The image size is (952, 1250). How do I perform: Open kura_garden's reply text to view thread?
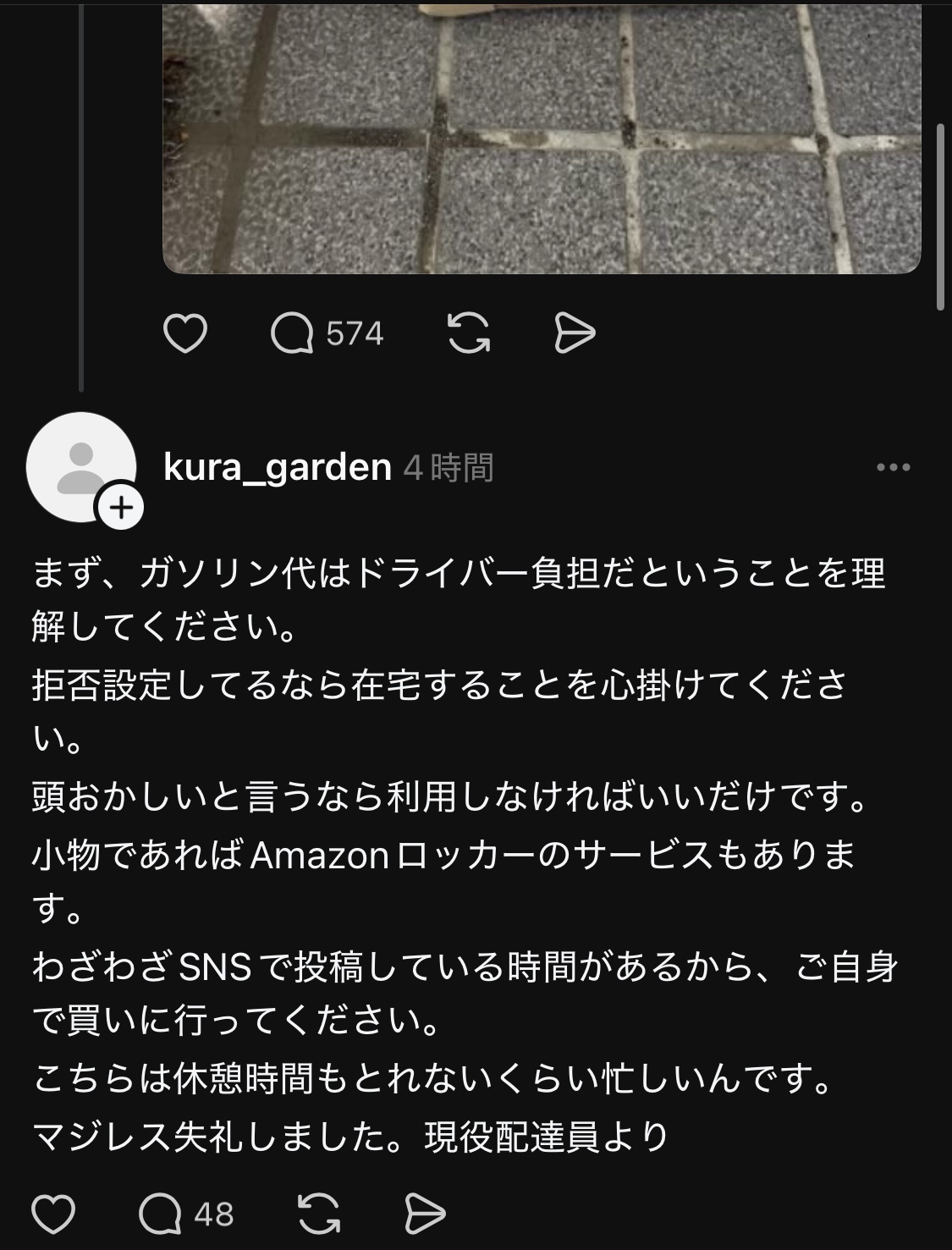coord(464,855)
